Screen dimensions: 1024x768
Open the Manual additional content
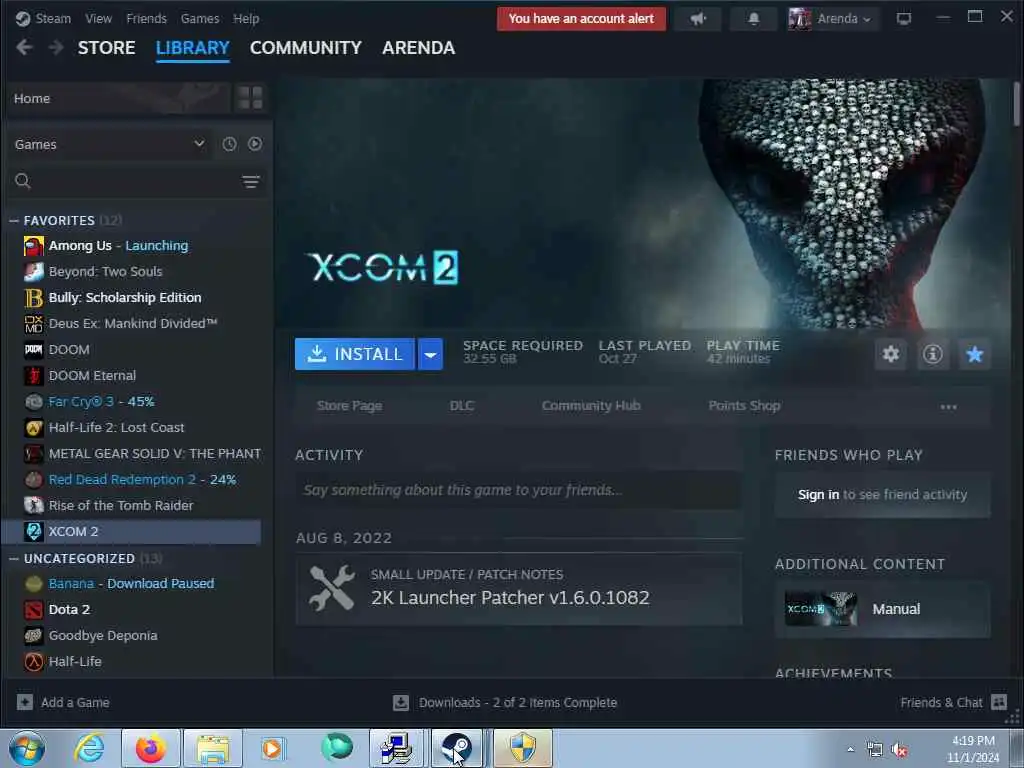point(882,609)
